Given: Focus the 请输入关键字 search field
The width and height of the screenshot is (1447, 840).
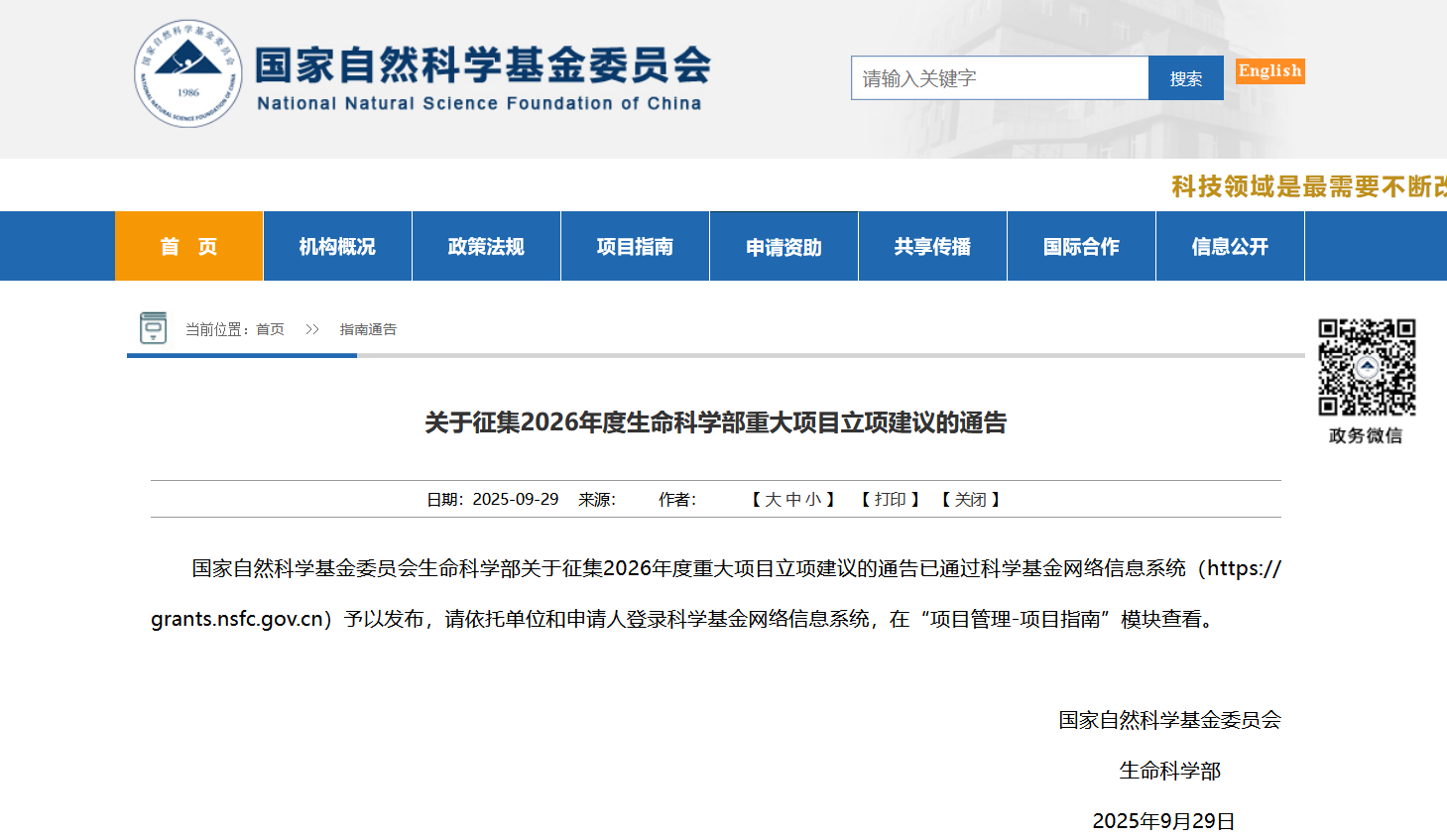Looking at the screenshot, I should 999,78.
